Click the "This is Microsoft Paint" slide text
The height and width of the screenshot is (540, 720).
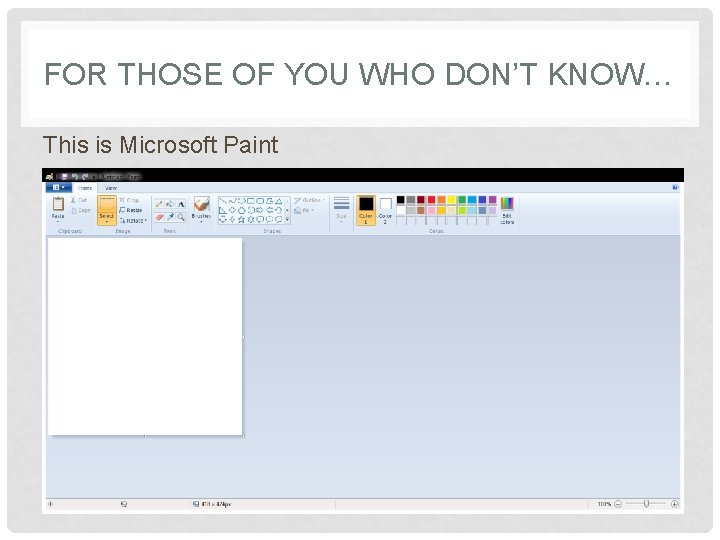(x=160, y=145)
